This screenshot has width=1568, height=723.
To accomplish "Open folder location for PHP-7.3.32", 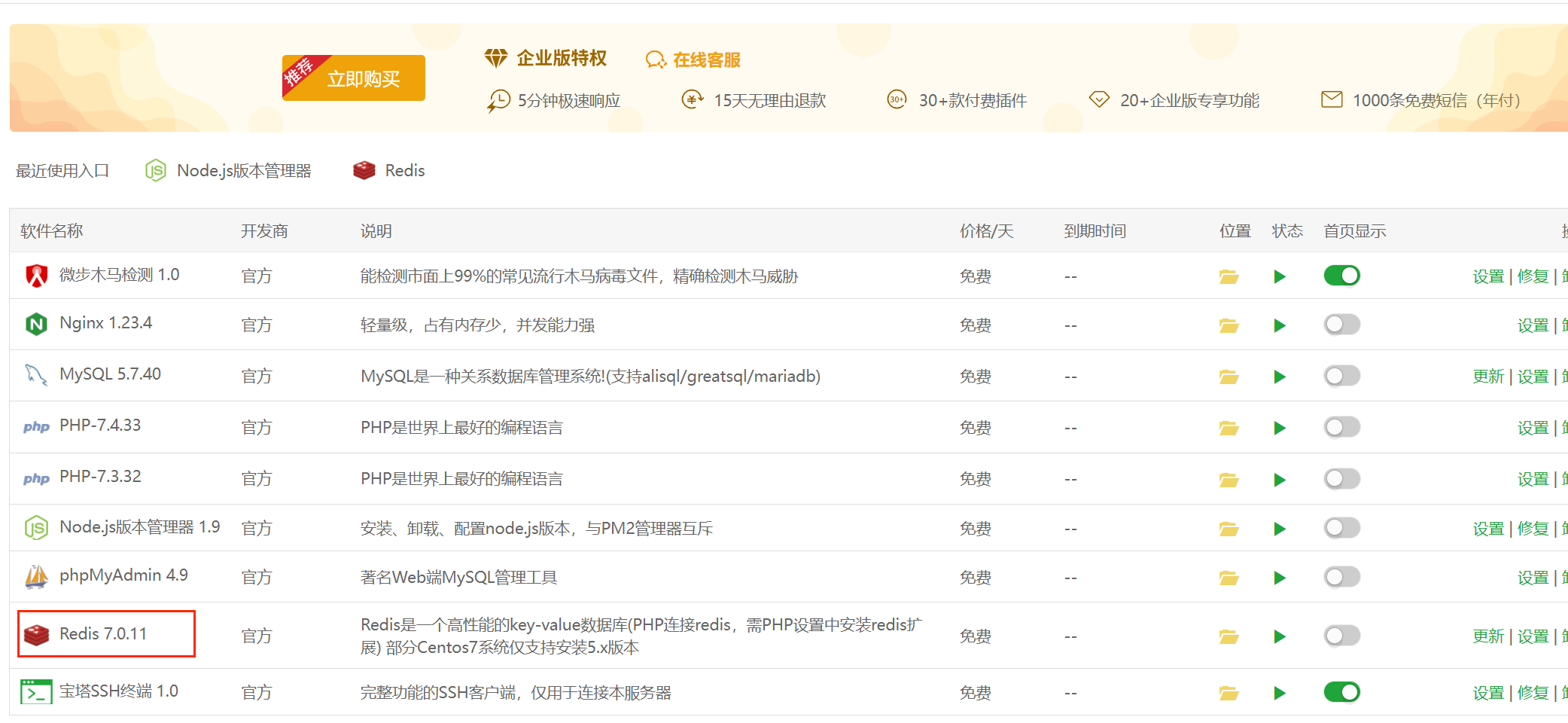I will (1229, 479).
